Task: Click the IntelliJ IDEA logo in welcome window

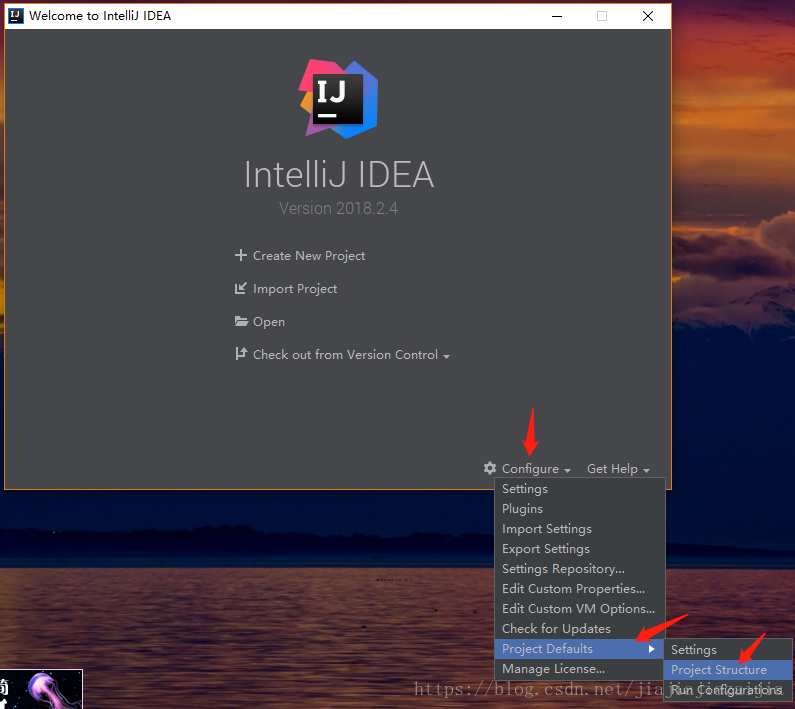Action: point(339,99)
